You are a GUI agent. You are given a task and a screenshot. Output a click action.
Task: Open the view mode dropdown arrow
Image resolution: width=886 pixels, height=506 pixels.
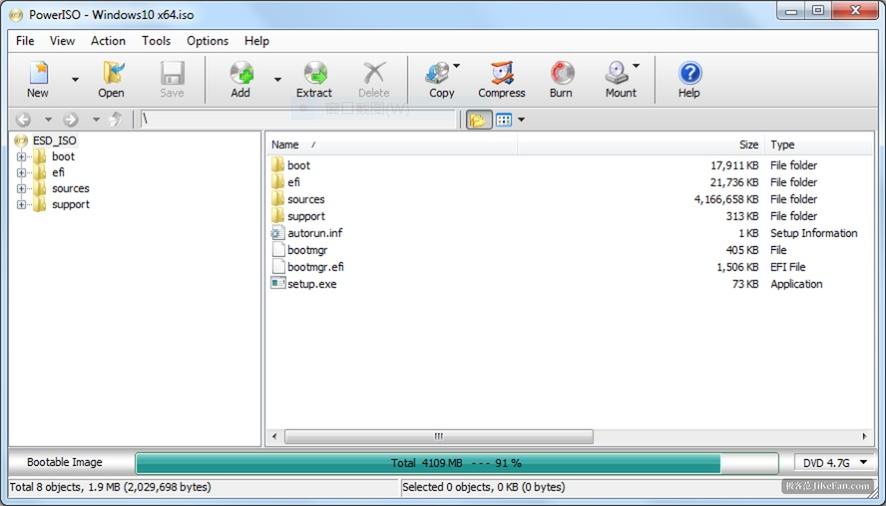point(521,120)
